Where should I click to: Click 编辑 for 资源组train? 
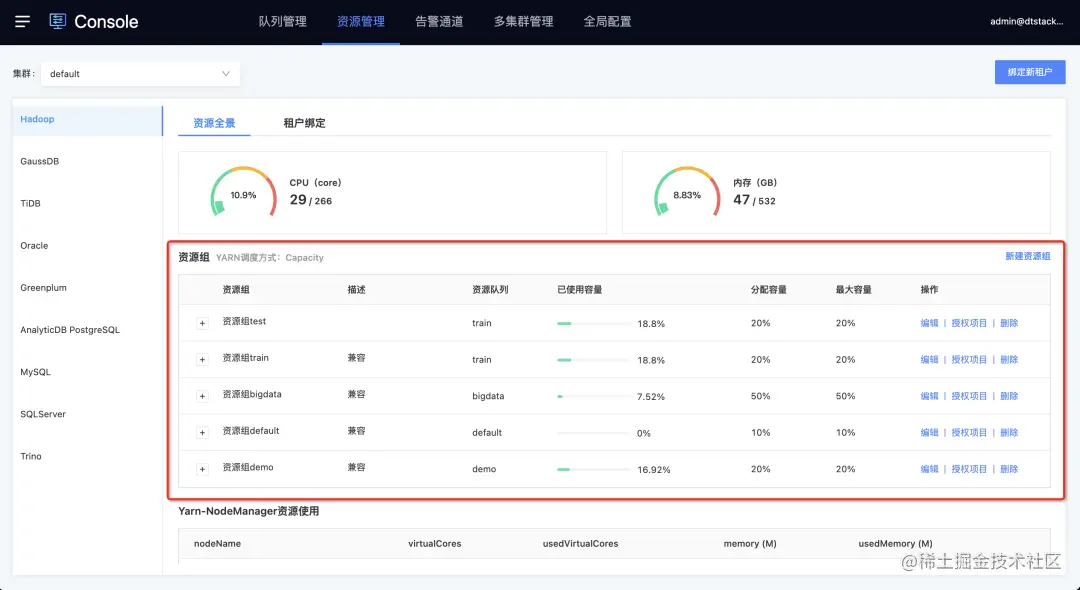(929, 359)
